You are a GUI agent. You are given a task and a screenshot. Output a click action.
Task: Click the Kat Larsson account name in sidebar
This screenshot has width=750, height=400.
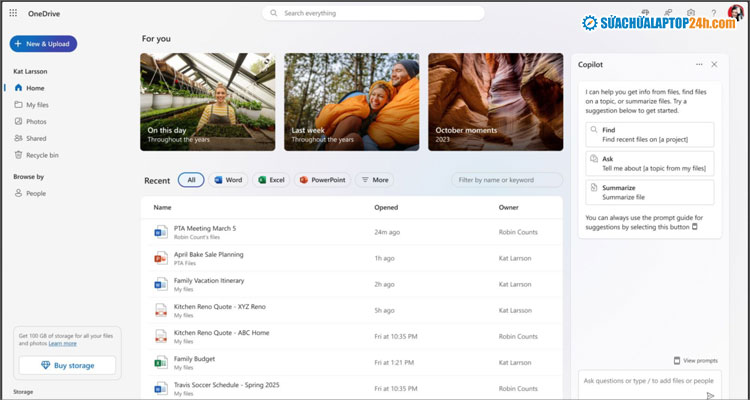coord(30,71)
